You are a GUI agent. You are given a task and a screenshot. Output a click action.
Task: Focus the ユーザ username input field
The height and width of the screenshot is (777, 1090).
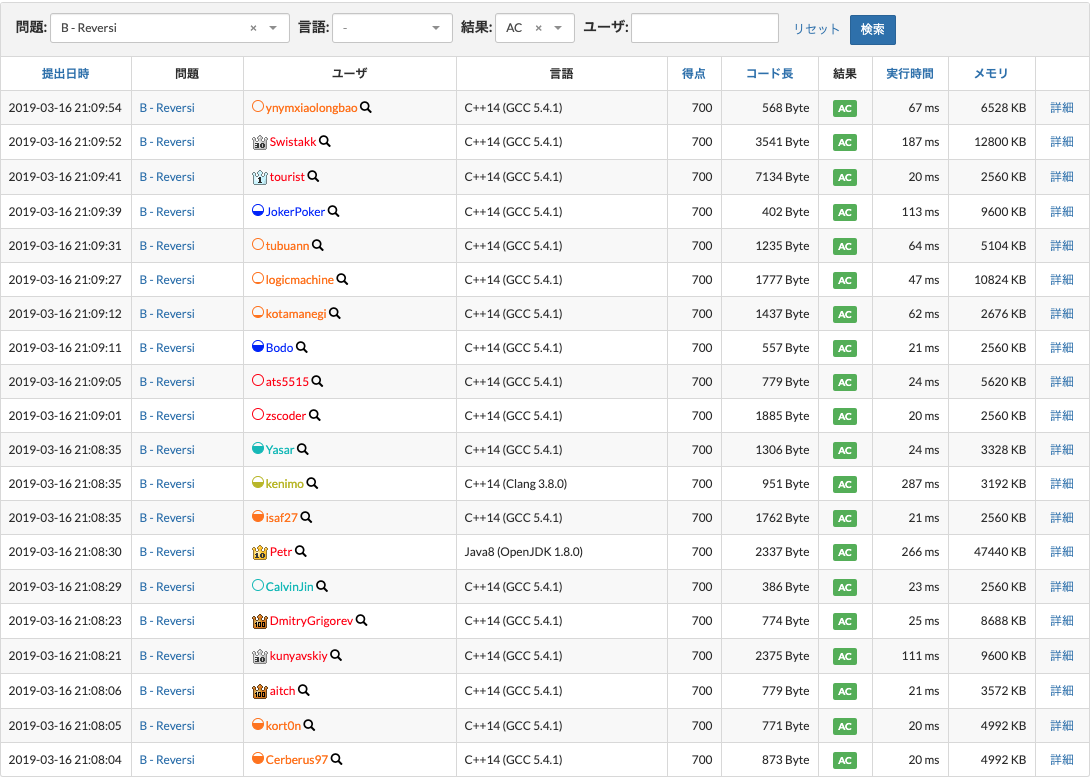(705, 28)
